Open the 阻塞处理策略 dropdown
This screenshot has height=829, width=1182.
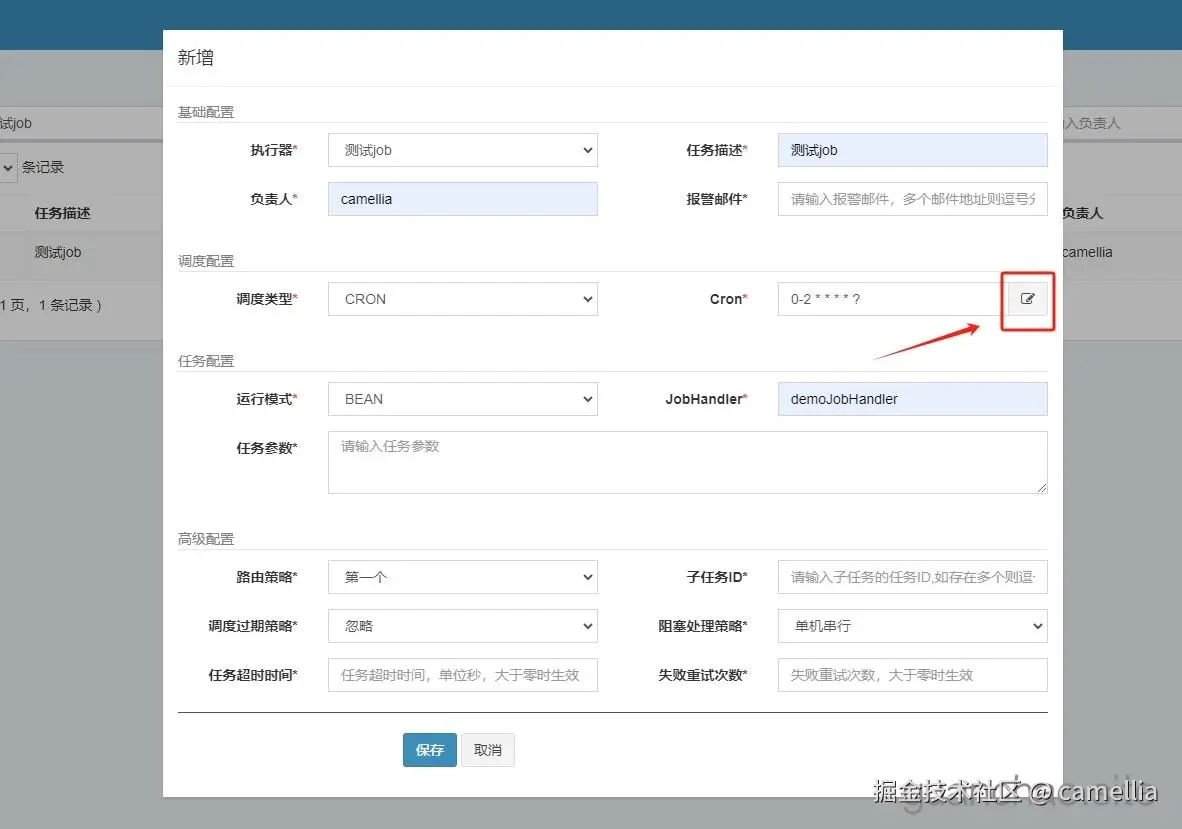tap(912, 626)
